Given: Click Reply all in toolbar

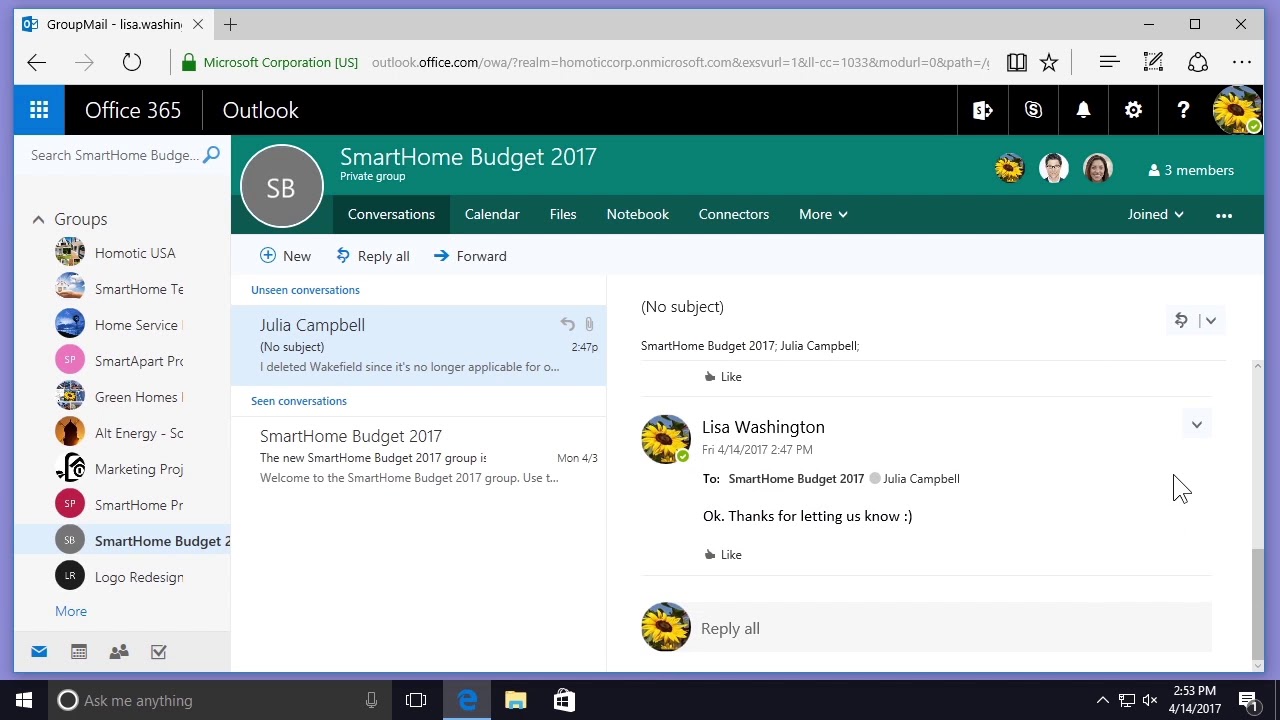Looking at the screenshot, I should [373, 256].
